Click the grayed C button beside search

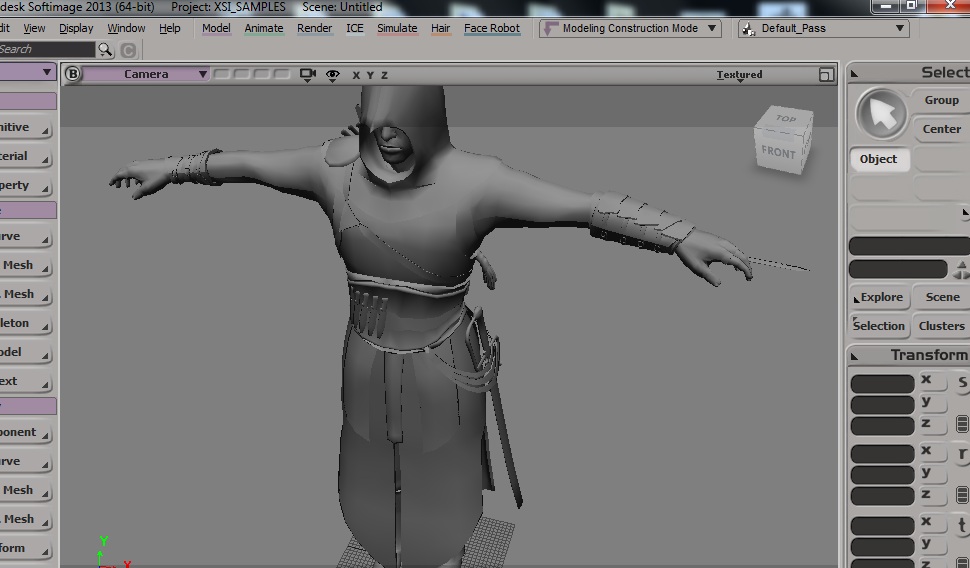pos(128,50)
